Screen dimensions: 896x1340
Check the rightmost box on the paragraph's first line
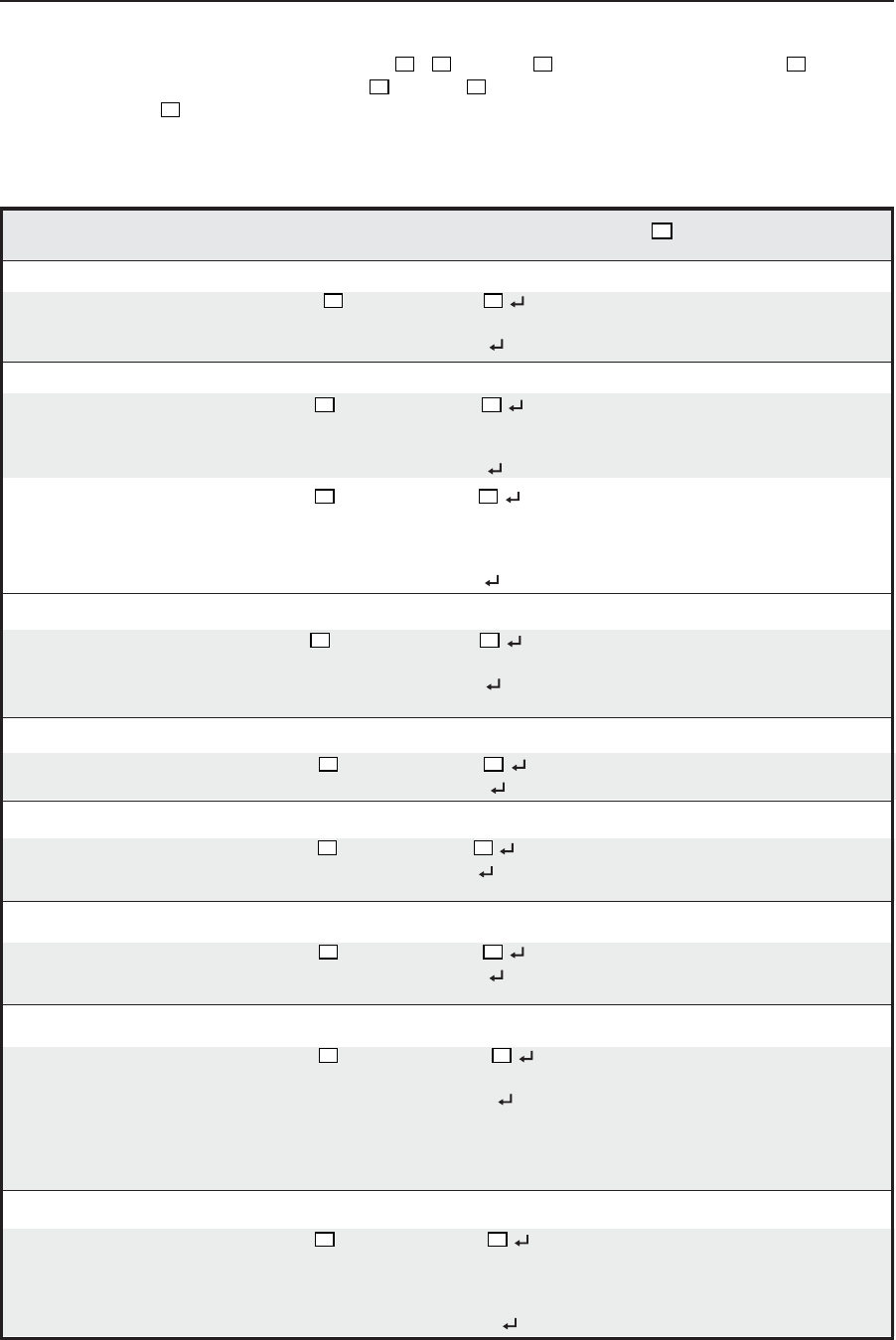coord(795,65)
